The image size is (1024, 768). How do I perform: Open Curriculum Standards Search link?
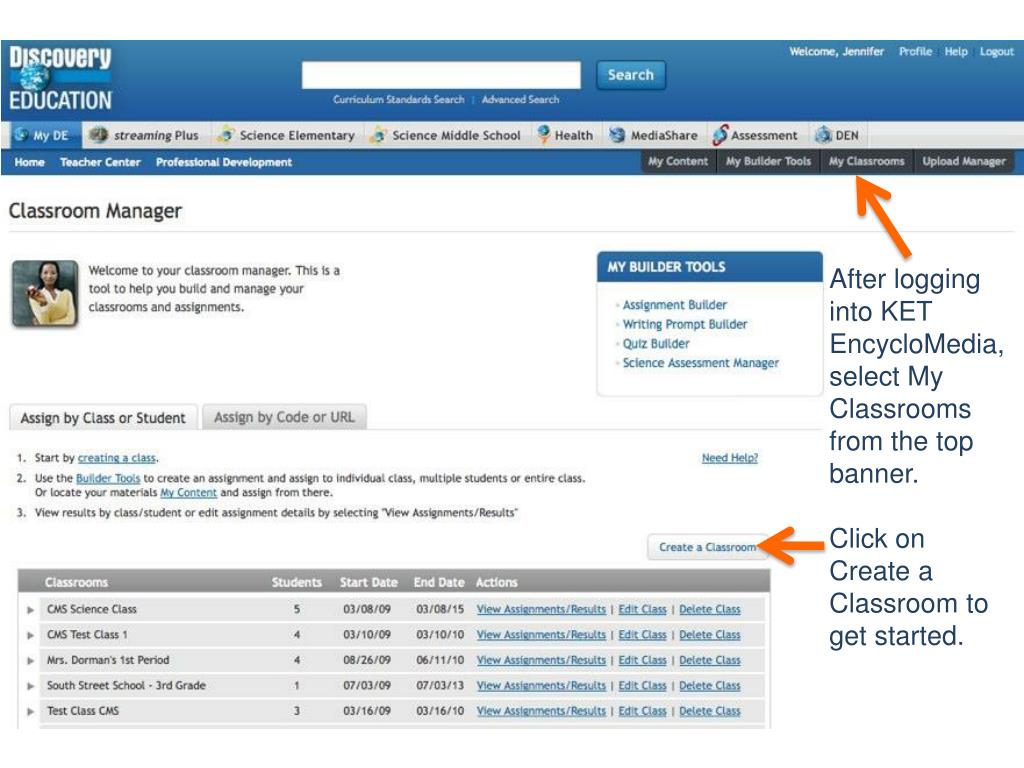pyautogui.click(x=398, y=99)
